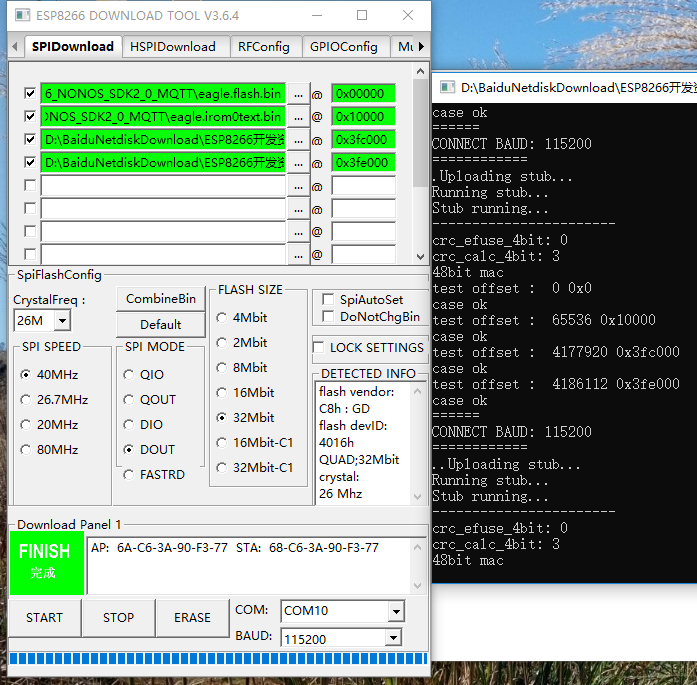Select 80MHz SPI speed
Image resolution: width=697 pixels, height=685 pixels.
[x=26, y=450]
